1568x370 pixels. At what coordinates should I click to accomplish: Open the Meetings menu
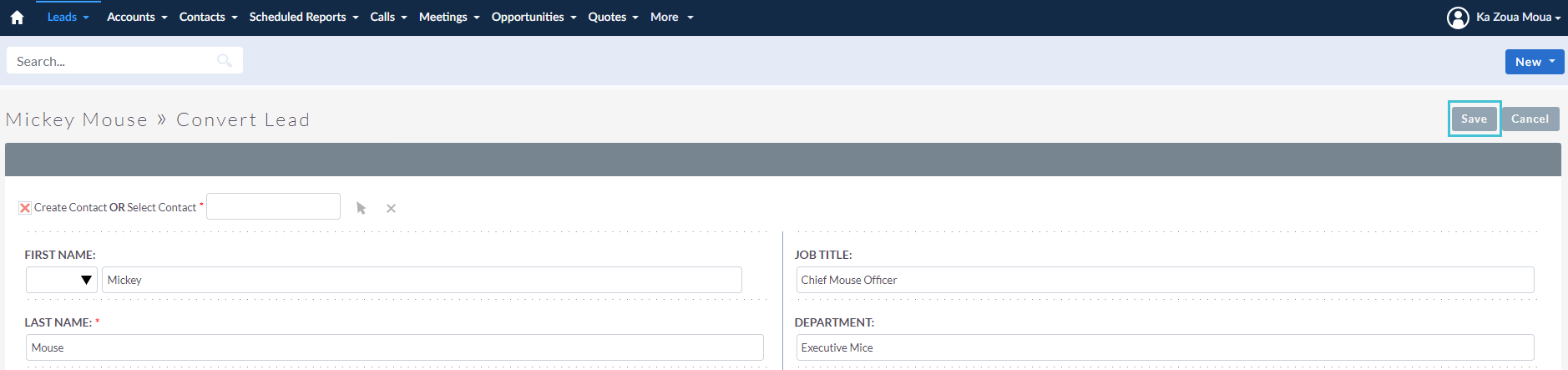click(449, 17)
